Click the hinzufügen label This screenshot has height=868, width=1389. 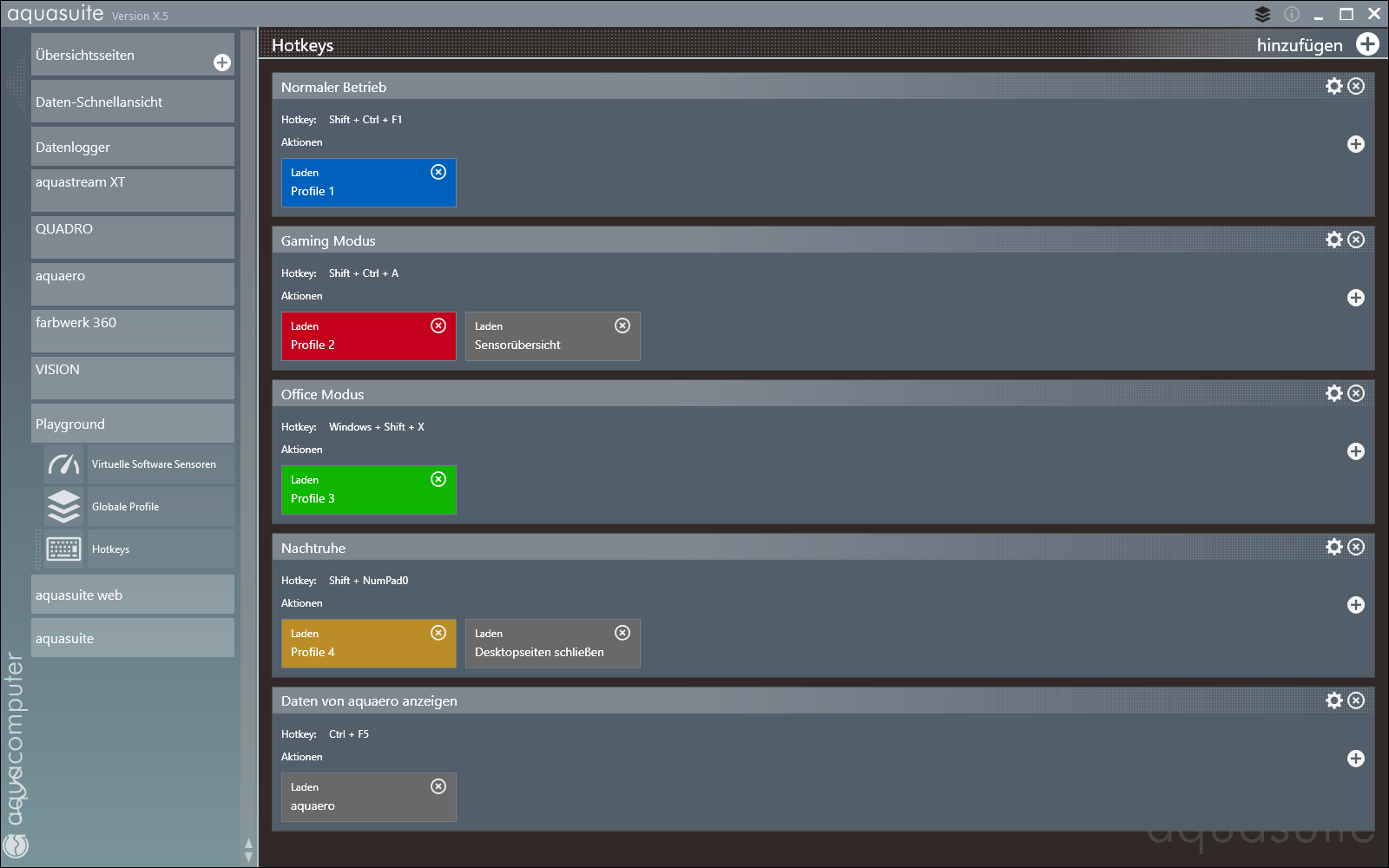(1300, 45)
